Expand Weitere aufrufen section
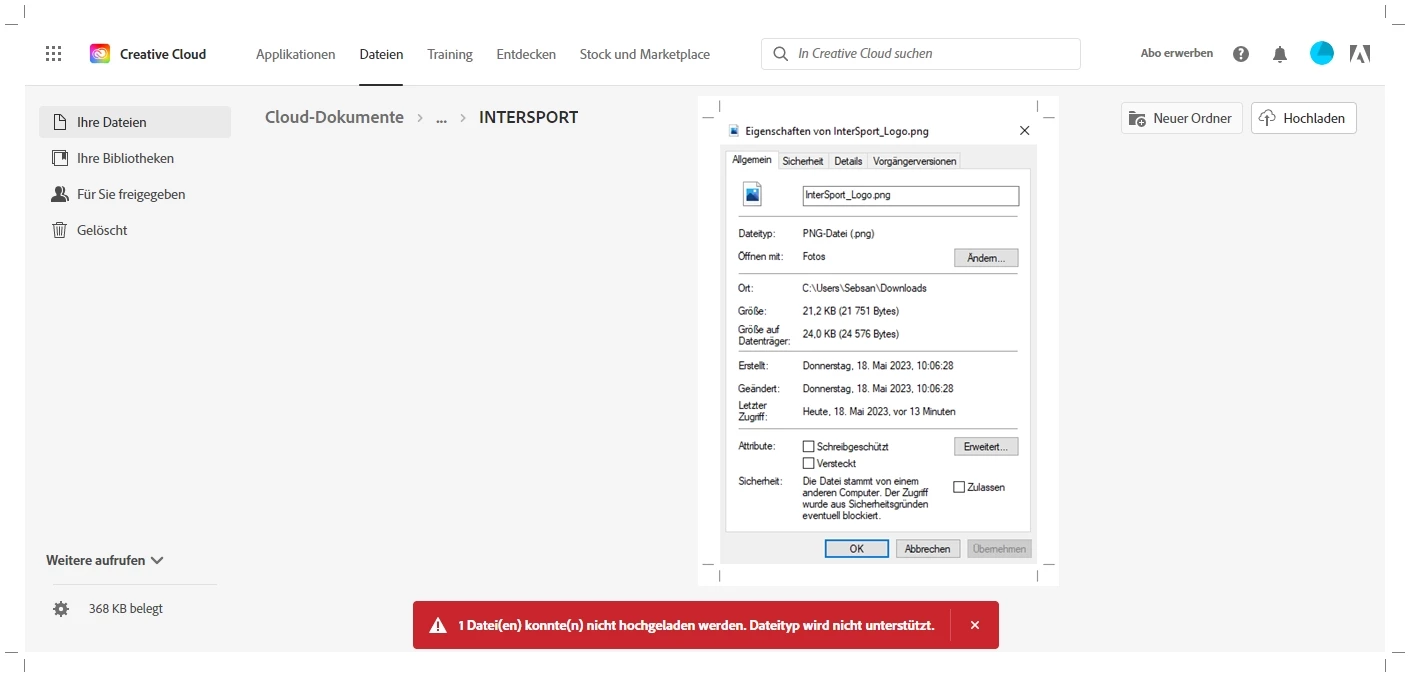The width and height of the screenshot is (1410, 677). pos(105,561)
